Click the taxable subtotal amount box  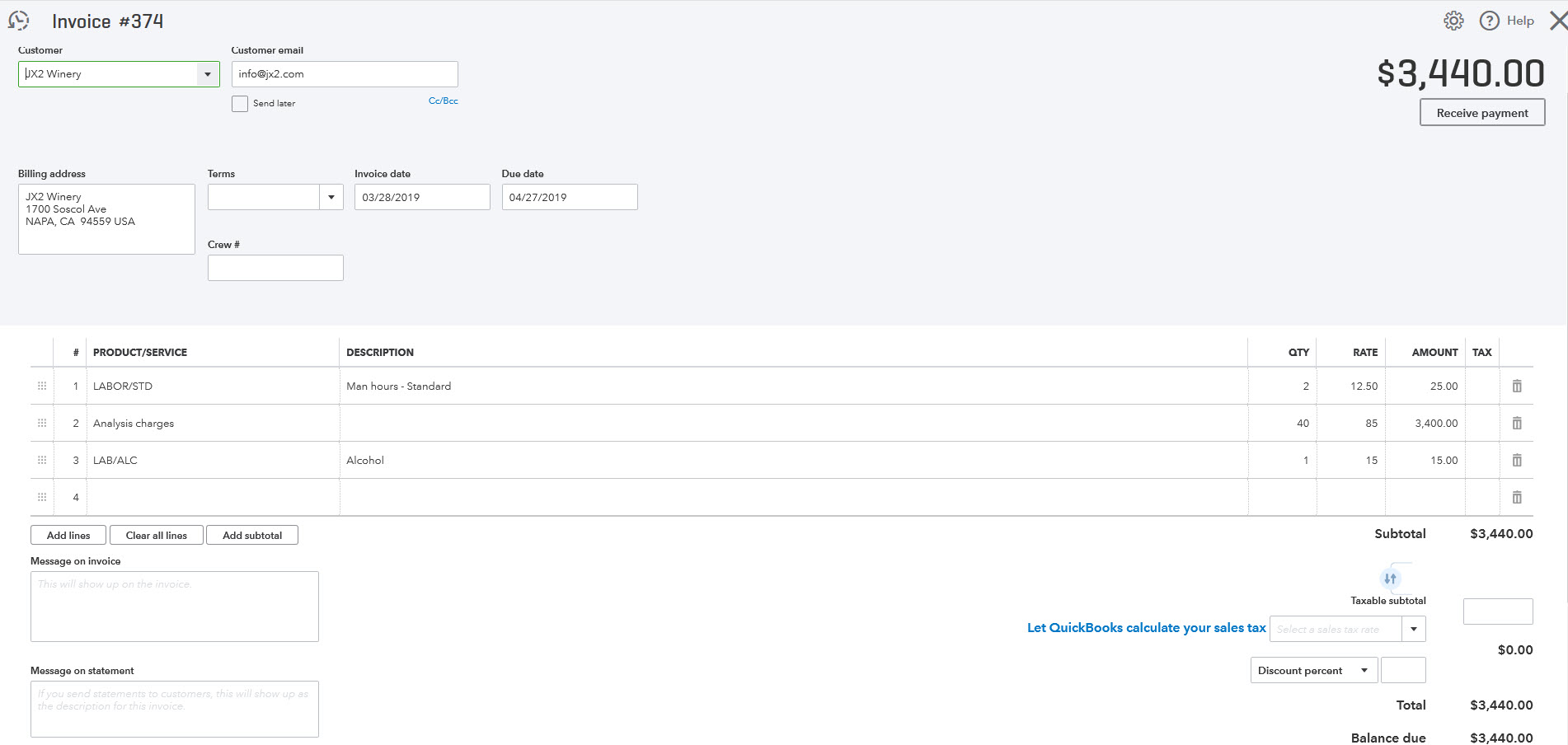[1498, 611]
